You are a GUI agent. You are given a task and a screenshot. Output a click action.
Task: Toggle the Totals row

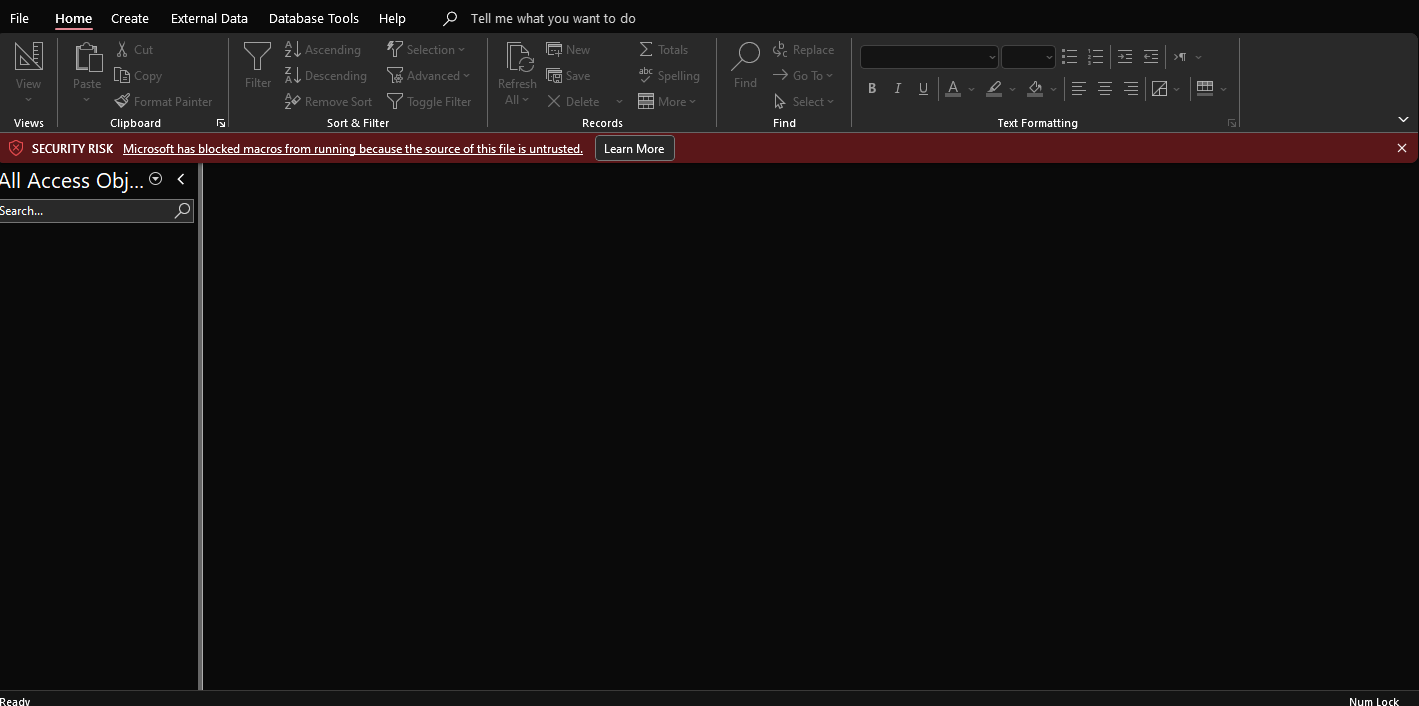(x=663, y=49)
